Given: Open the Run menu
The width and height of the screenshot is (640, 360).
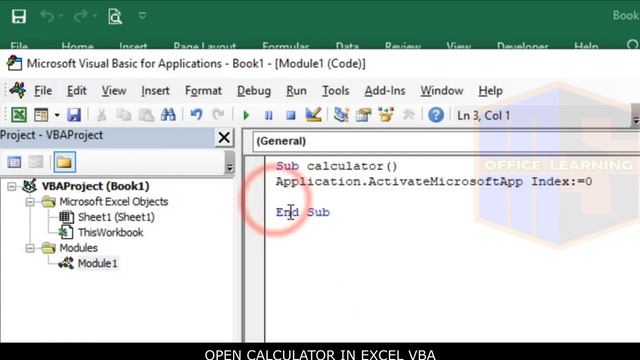Looking at the screenshot, I should point(296,91).
